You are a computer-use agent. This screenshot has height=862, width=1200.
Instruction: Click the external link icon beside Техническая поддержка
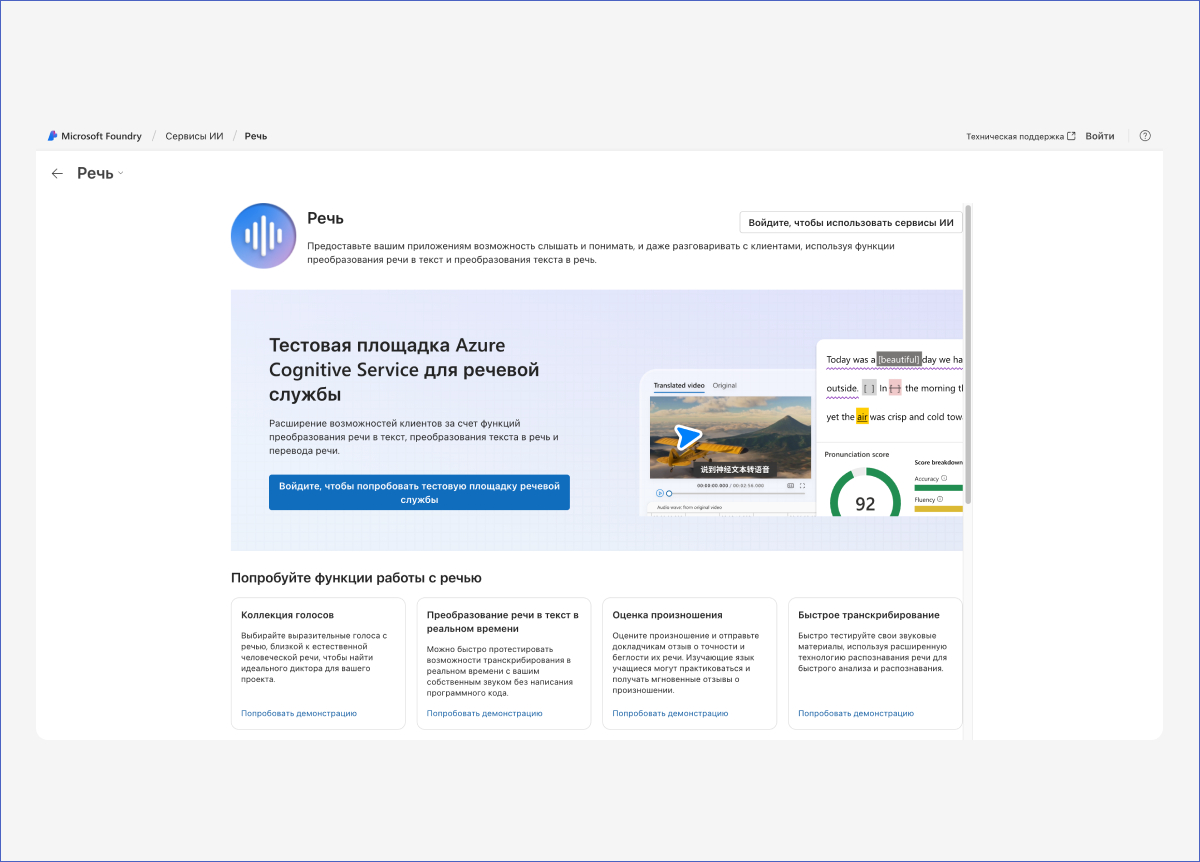(x=1072, y=136)
